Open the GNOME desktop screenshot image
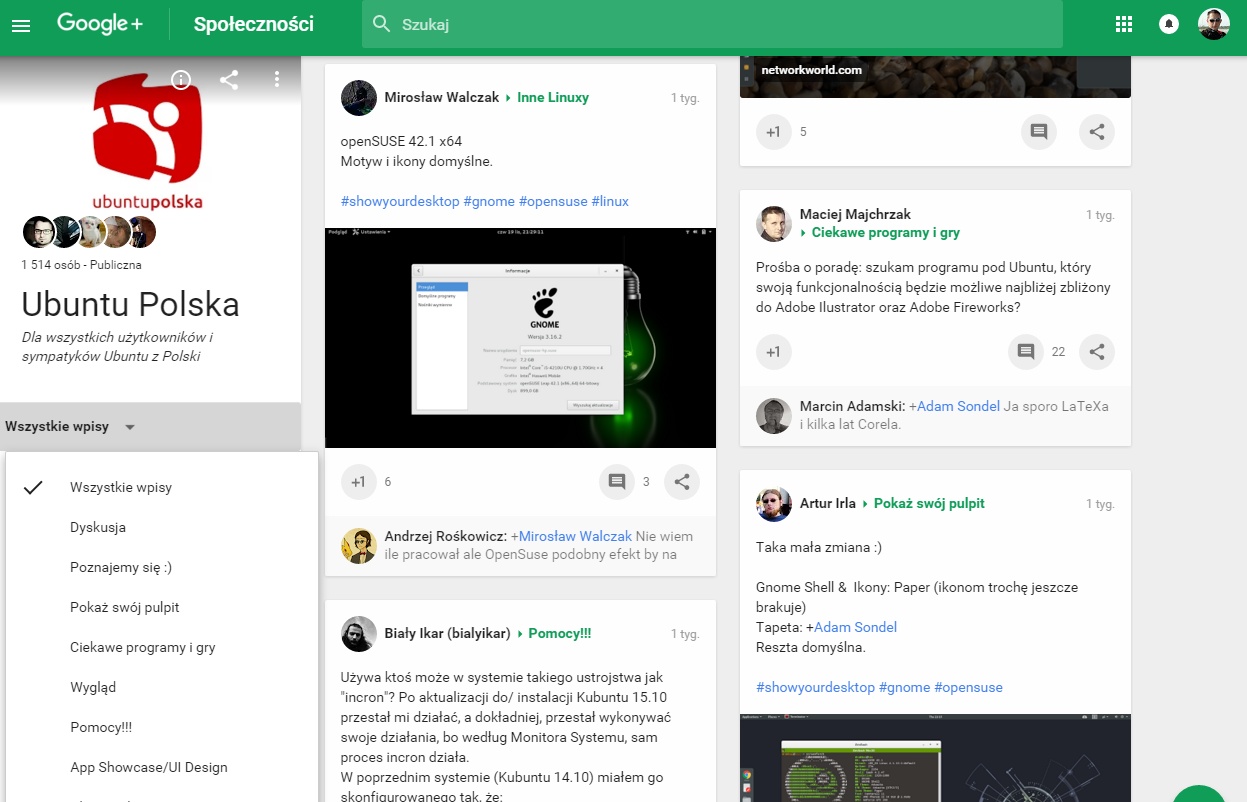This screenshot has width=1247, height=802. click(x=520, y=338)
